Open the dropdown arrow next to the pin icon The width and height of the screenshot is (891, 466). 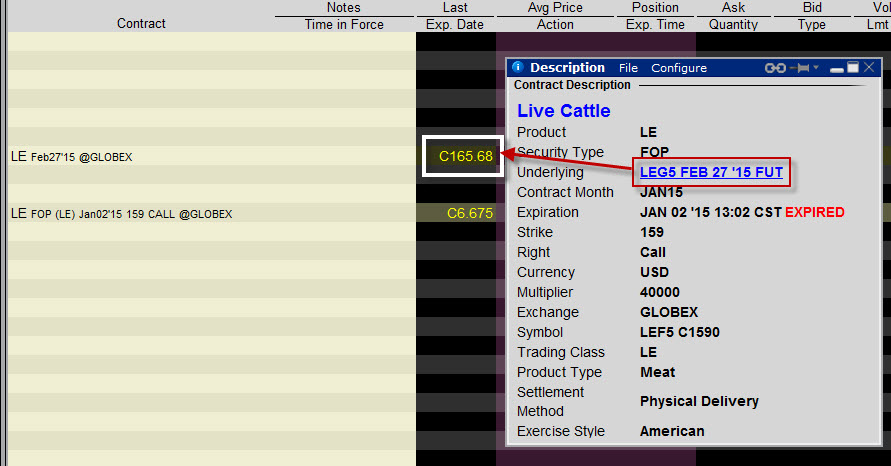click(816, 68)
